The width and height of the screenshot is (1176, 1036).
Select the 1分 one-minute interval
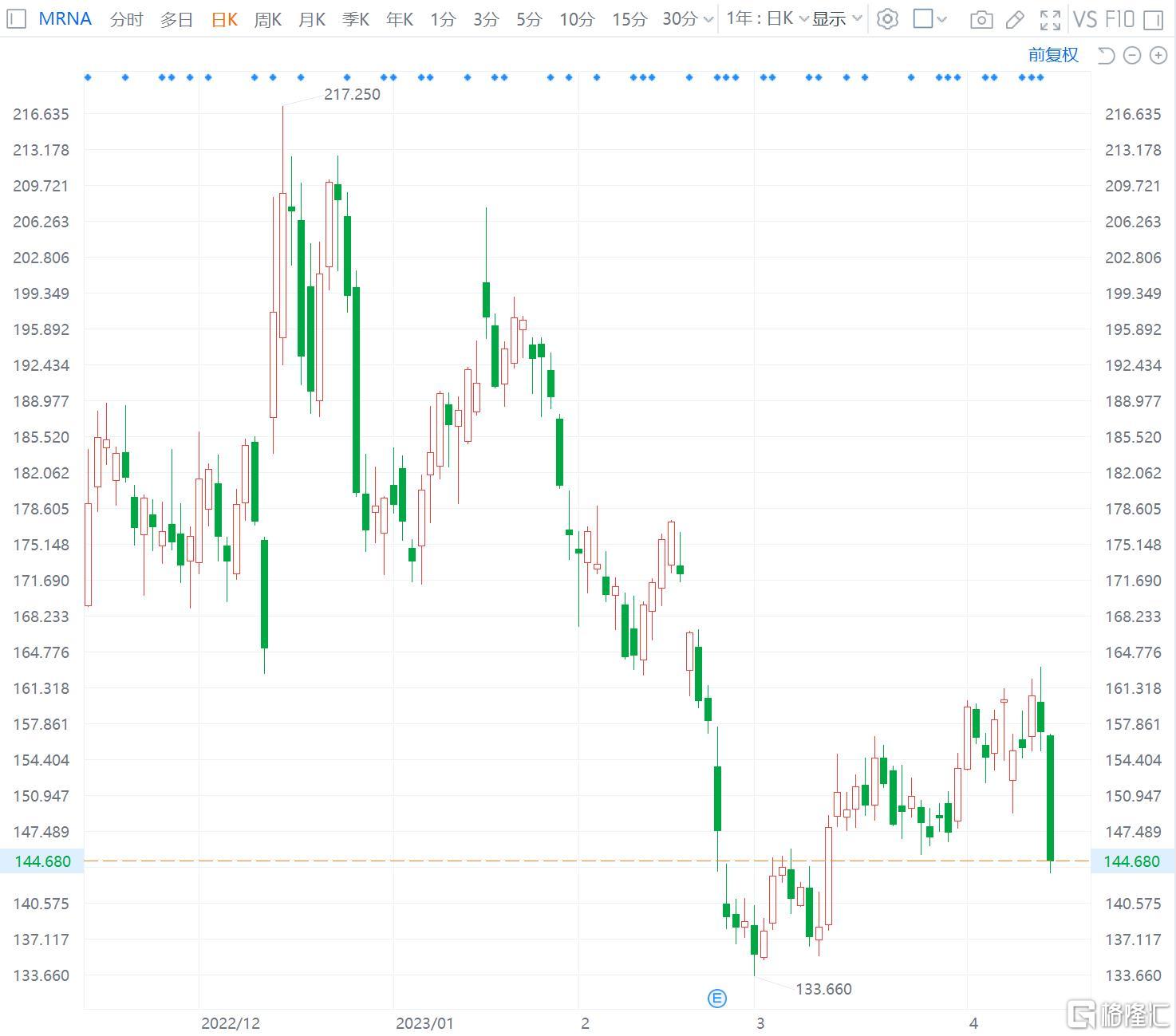coord(442,19)
